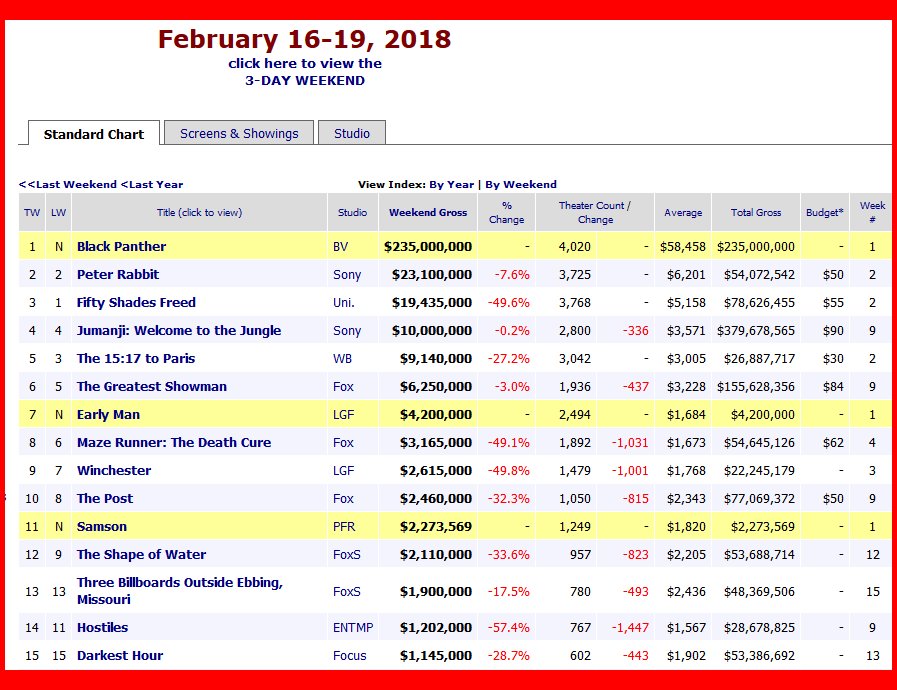The width and height of the screenshot is (897, 690).
Task: Click the Focus studio link
Action: pos(350,656)
